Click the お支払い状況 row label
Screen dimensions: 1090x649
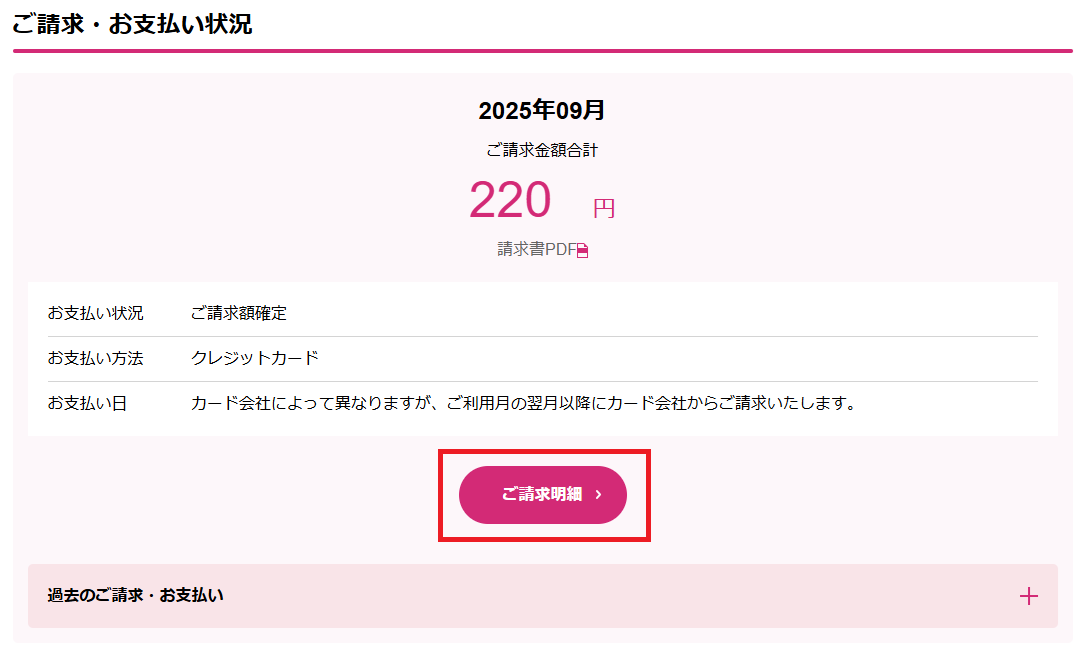[x=96, y=313]
